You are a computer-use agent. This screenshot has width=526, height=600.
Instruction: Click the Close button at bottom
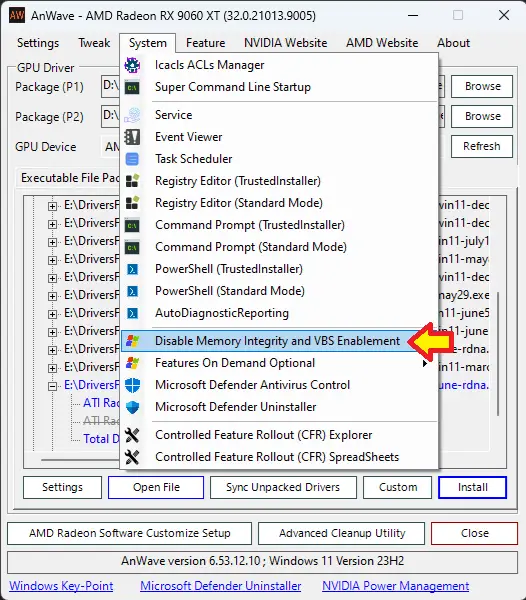474,533
